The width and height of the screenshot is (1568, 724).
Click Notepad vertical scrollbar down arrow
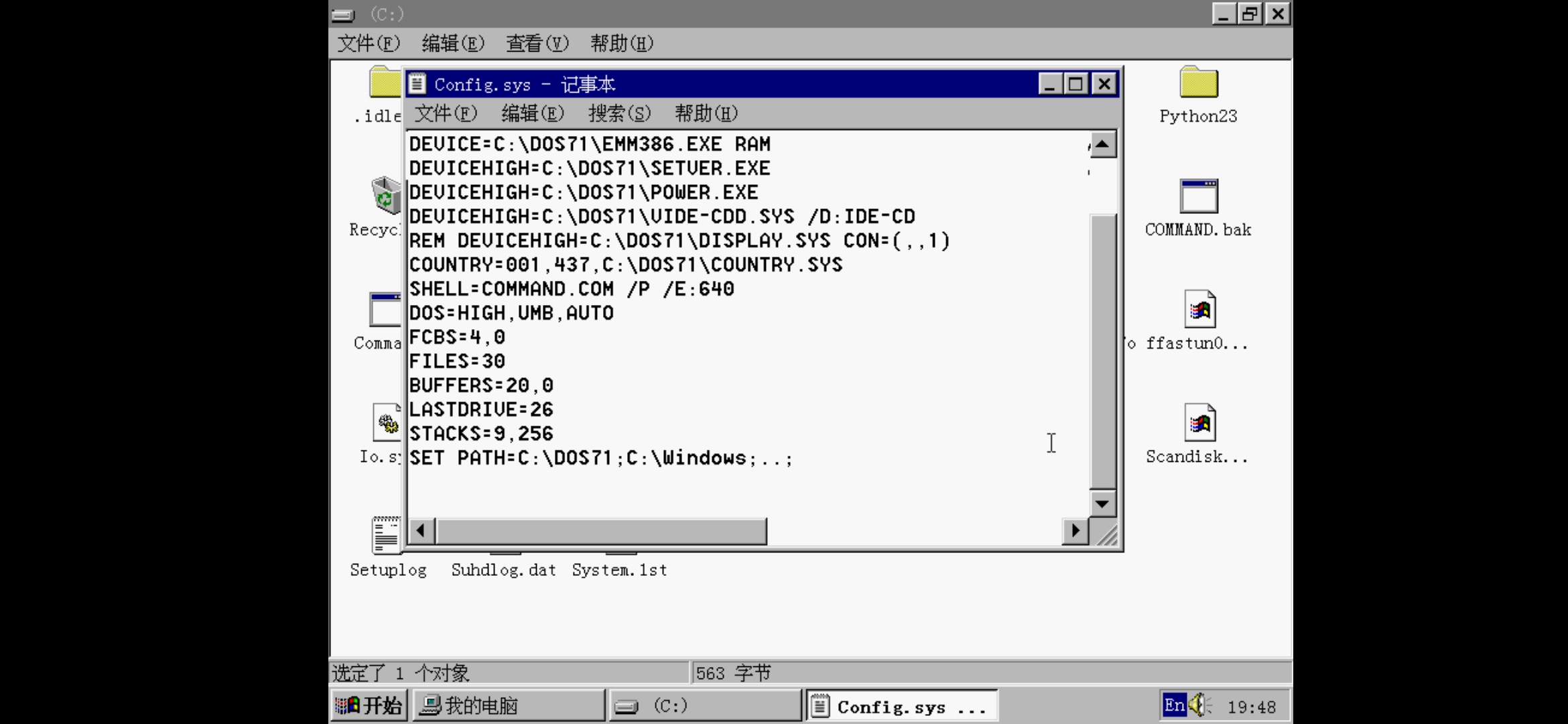[x=1102, y=504]
